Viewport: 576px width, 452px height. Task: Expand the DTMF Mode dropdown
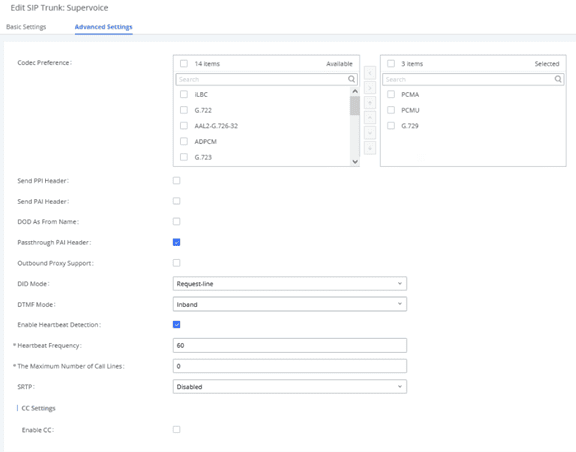tap(289, 304)
